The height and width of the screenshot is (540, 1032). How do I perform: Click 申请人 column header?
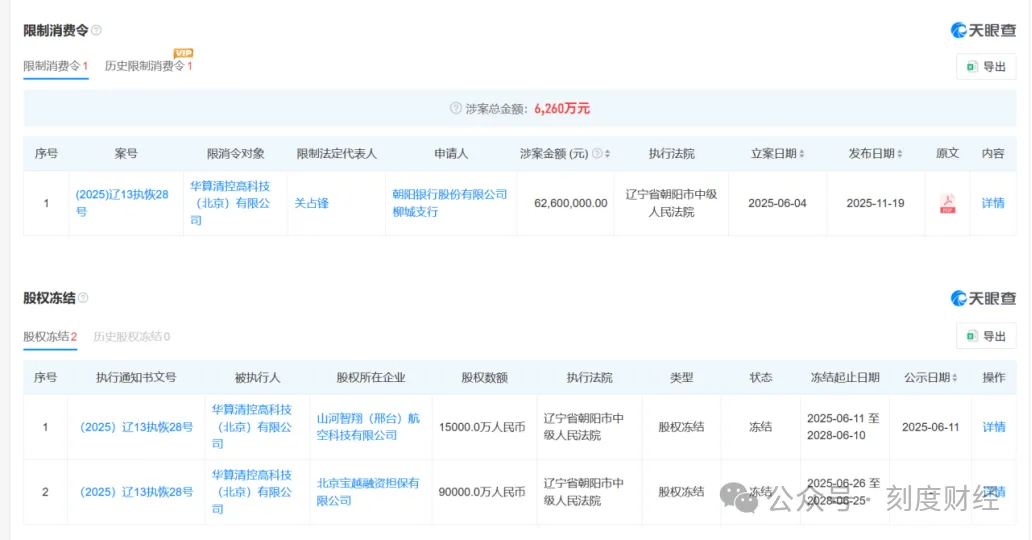[x=451, y=153]
